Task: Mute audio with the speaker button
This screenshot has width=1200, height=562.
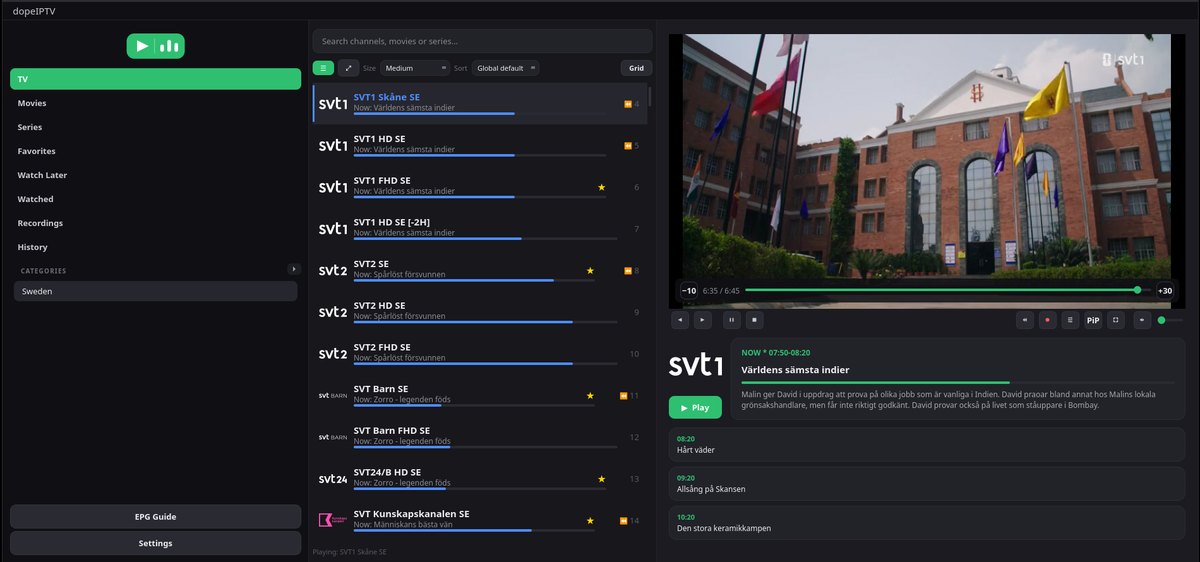Action: pyautogui.click(x=1142, y=320)
